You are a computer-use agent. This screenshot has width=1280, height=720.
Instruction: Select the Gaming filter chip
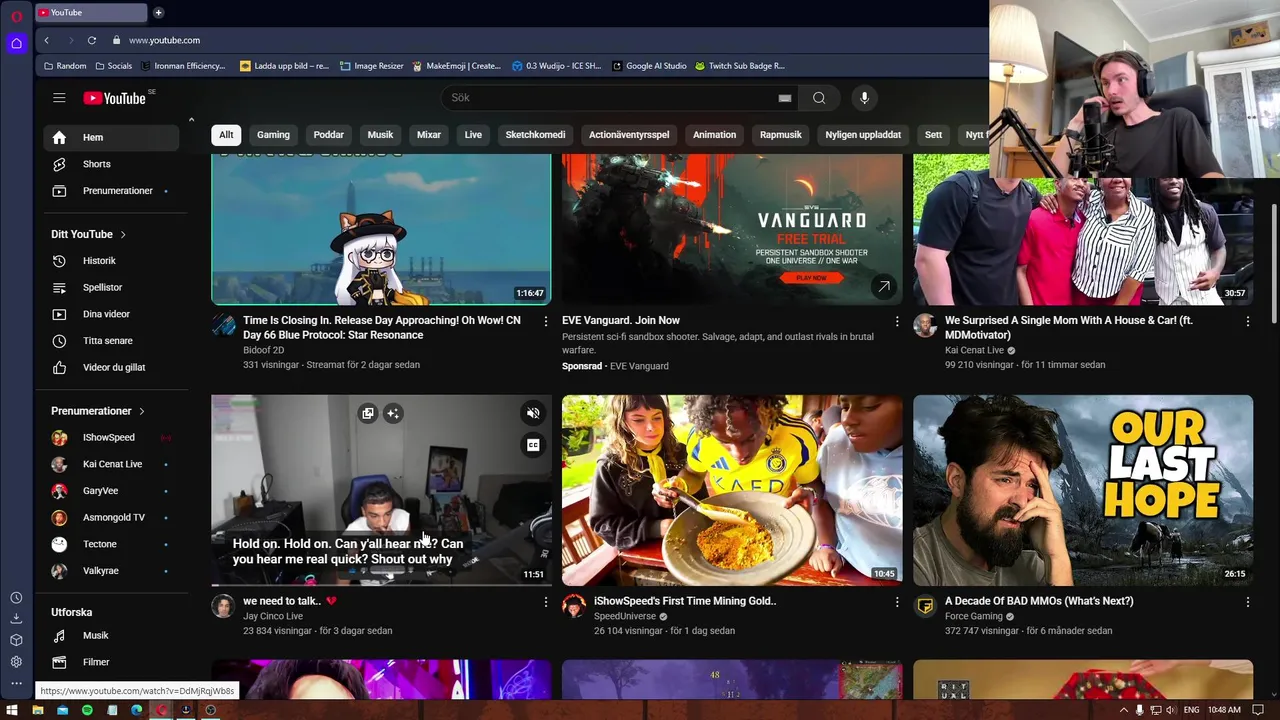273,135
